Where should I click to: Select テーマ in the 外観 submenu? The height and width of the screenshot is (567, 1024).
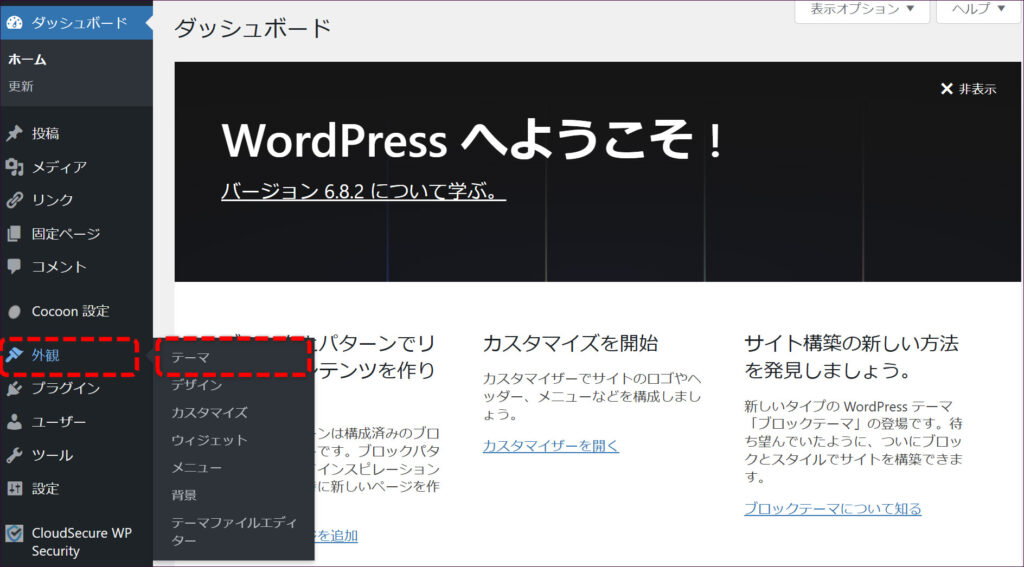tap(190, 357)
